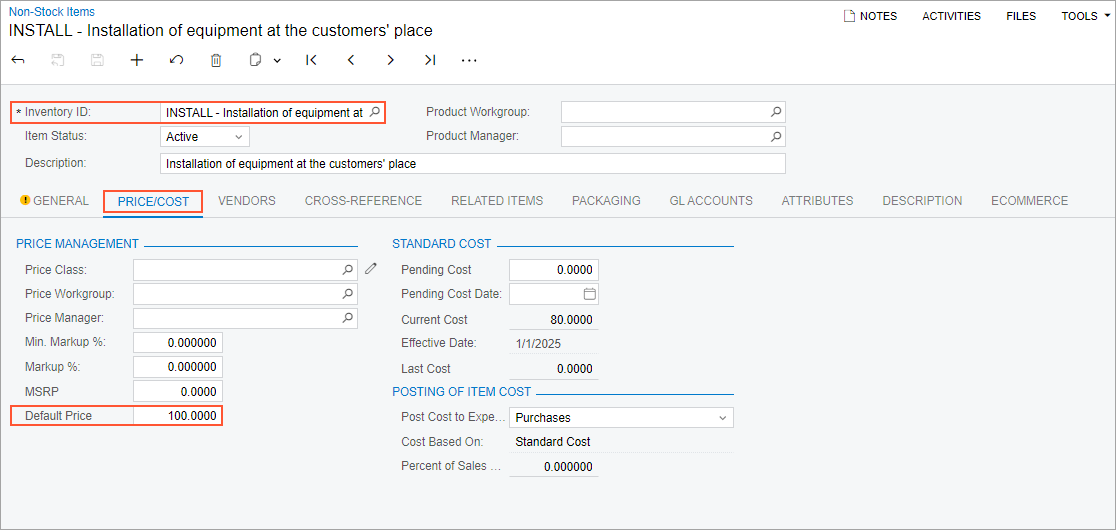This screenshot has width=1116, height=530.
Task: Open Post Cost to Expense dropdown
Action: (722, 418)
